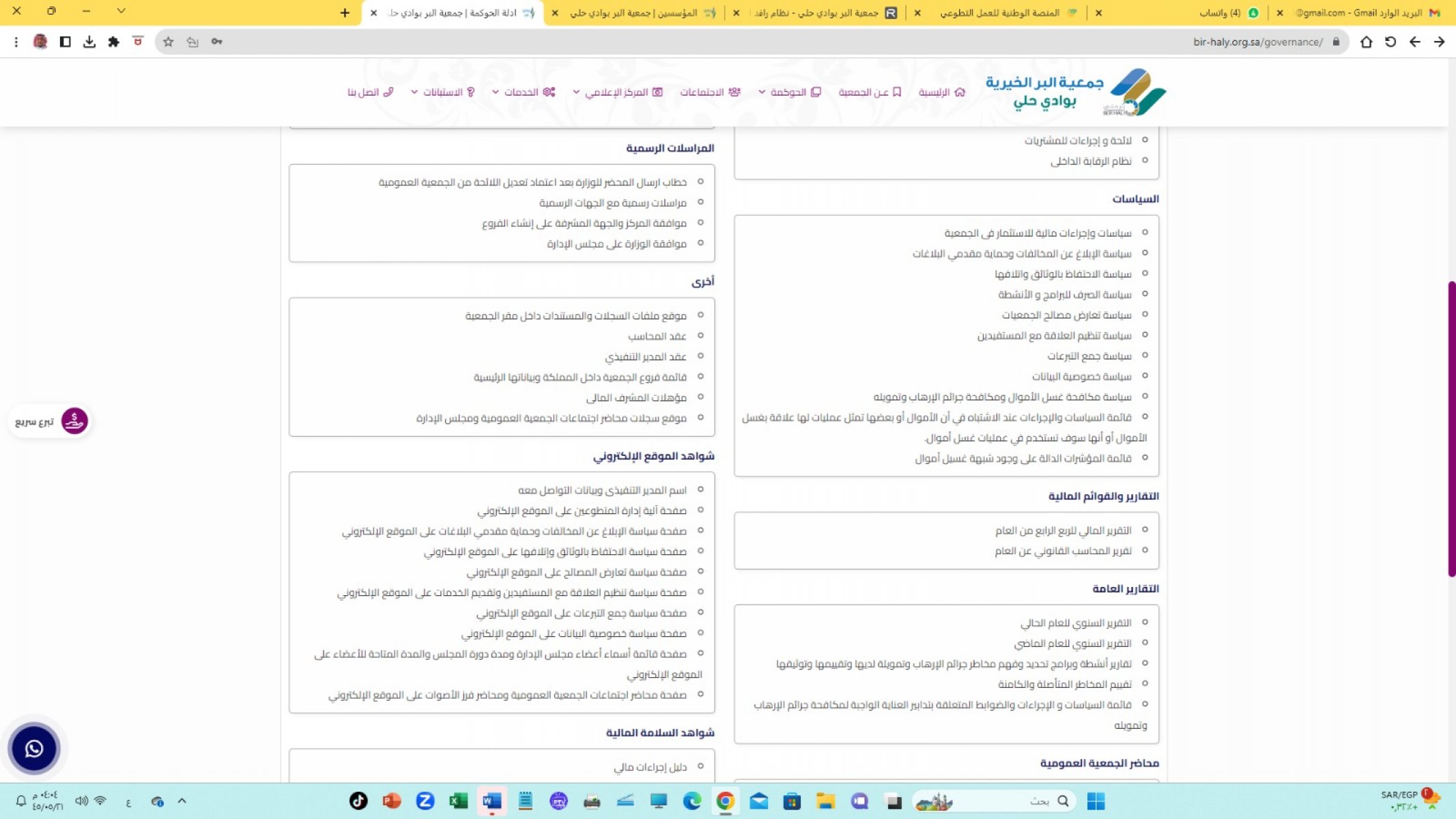The height and width of the screenshot is (819, 1456).
Task: Click the Bir Haly charity logo
Action: (x=1076, y=92)
